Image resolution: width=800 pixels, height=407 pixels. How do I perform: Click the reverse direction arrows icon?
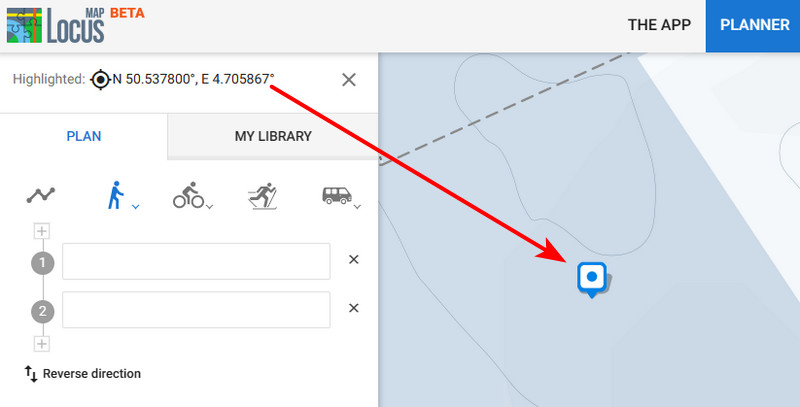[x=31, y=374]
